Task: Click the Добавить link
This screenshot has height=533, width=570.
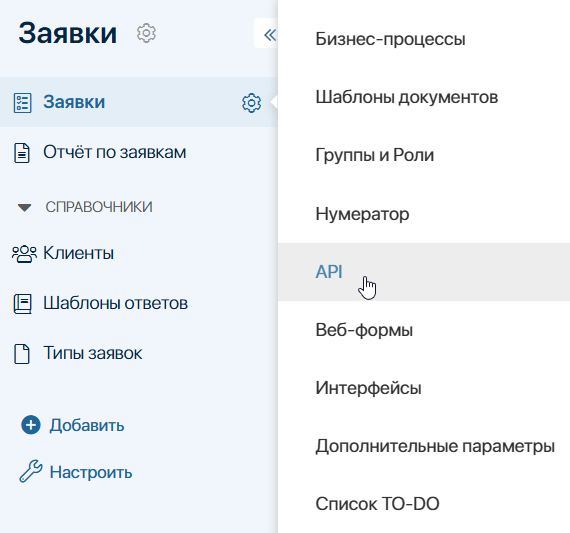Action: click(87, 425)
